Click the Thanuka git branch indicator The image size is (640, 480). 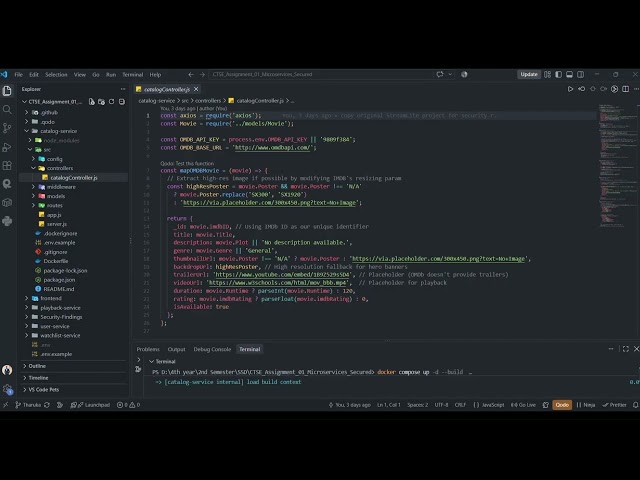click(x=28, y=405)
